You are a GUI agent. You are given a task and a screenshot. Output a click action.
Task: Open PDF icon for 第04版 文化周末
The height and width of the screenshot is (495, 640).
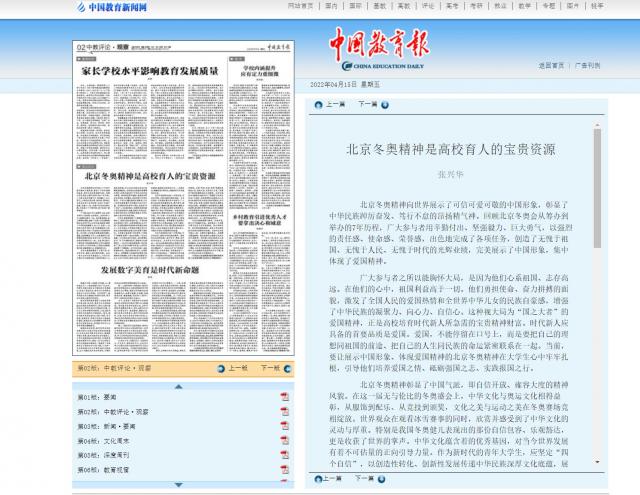tap(286, 440)
